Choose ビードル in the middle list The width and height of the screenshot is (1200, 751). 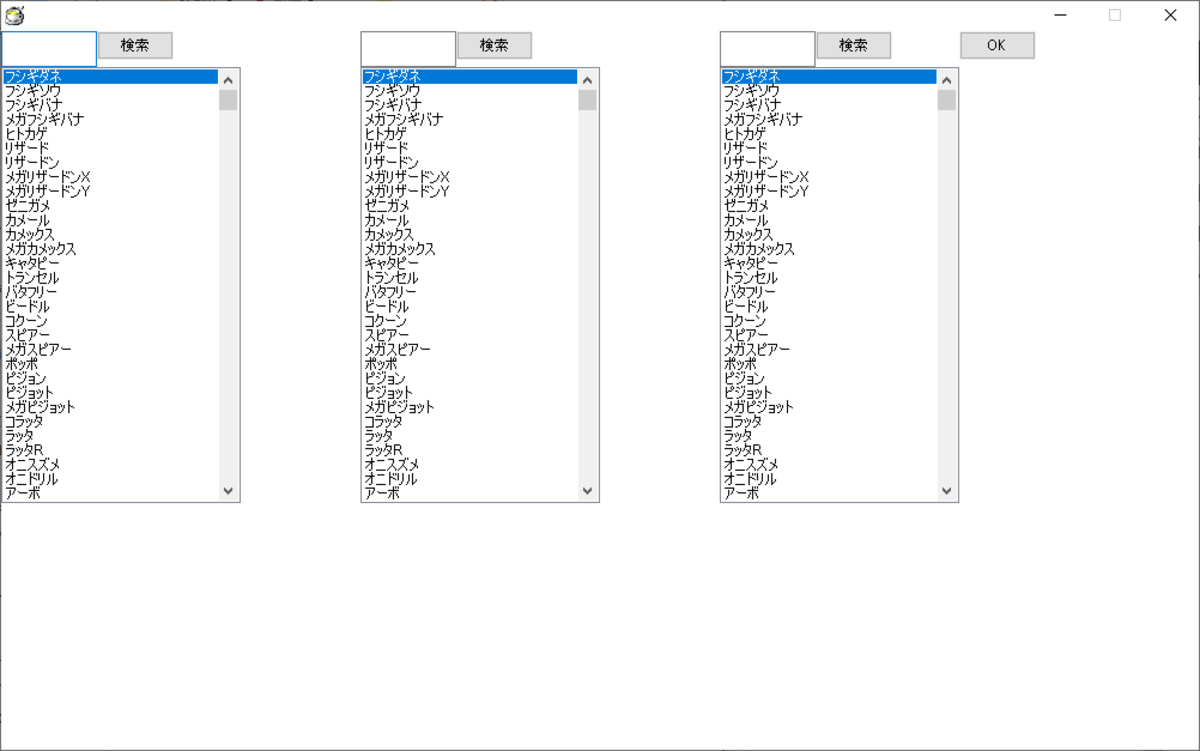point(469,307)
